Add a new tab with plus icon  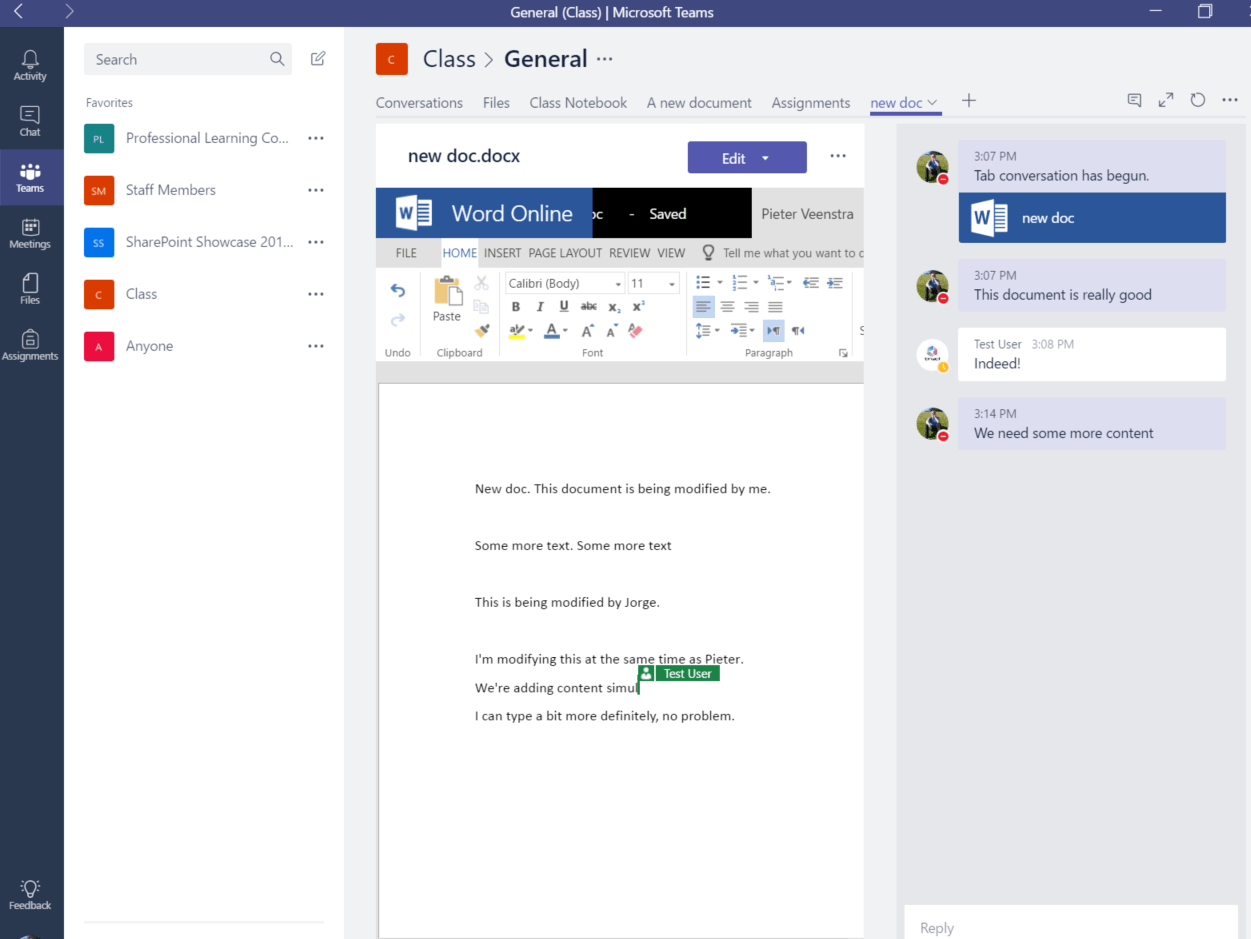pyautogui.click(x=968, y=100)
